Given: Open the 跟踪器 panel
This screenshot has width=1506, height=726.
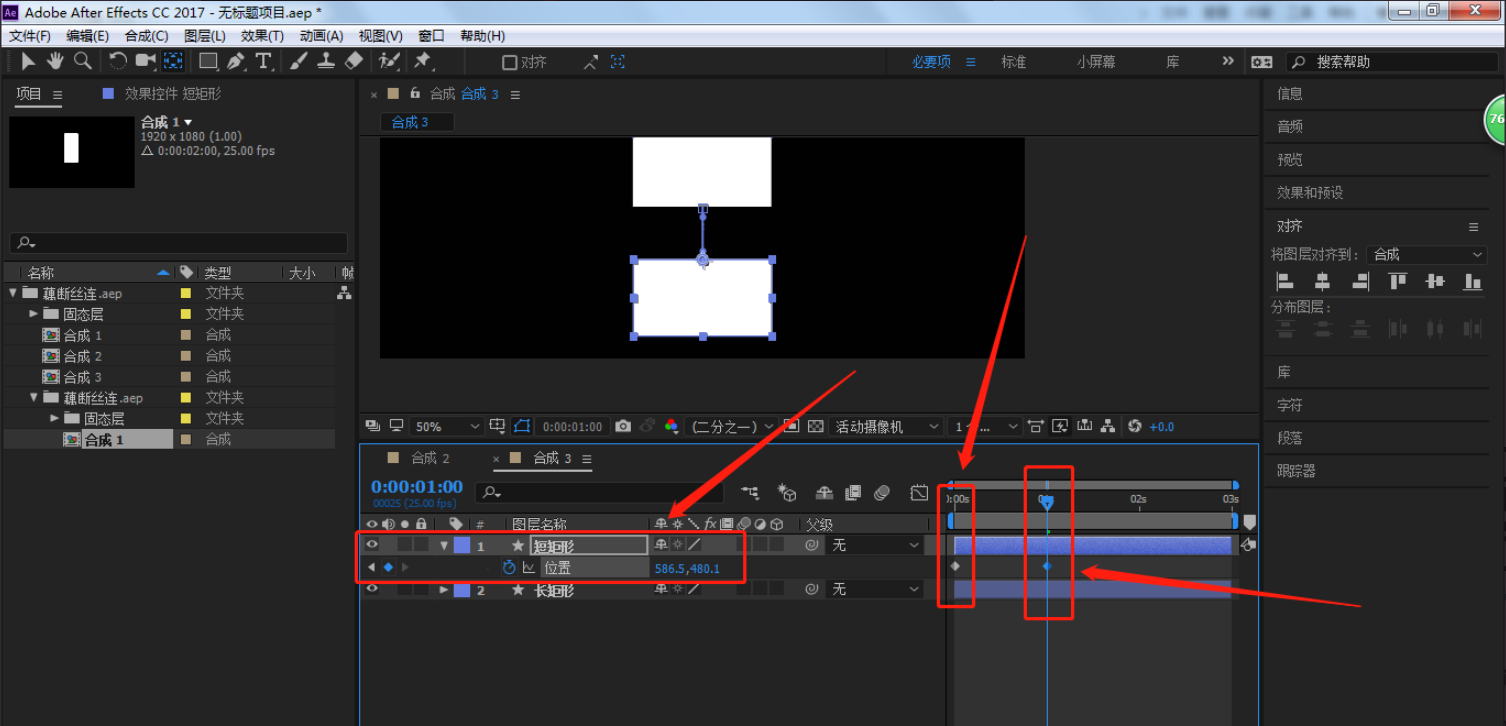Looking at the screenshot, I should tap(1296, 470).
